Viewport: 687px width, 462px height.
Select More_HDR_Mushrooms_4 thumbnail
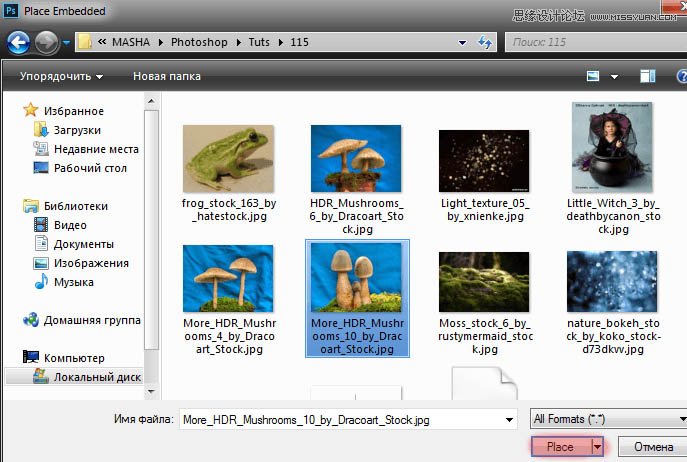pos(228,278)
